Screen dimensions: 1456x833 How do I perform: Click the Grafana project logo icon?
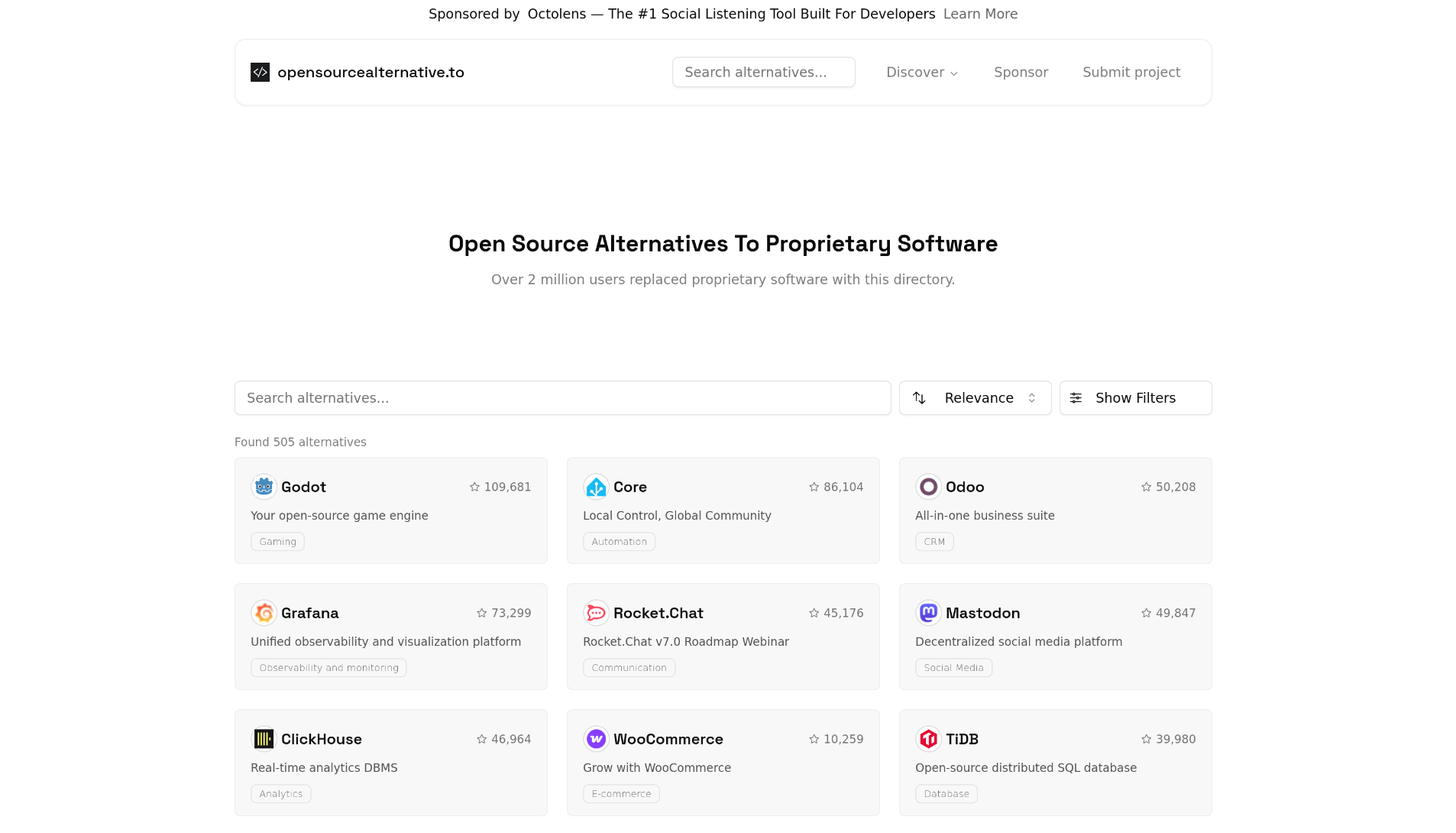pos(264,613)
